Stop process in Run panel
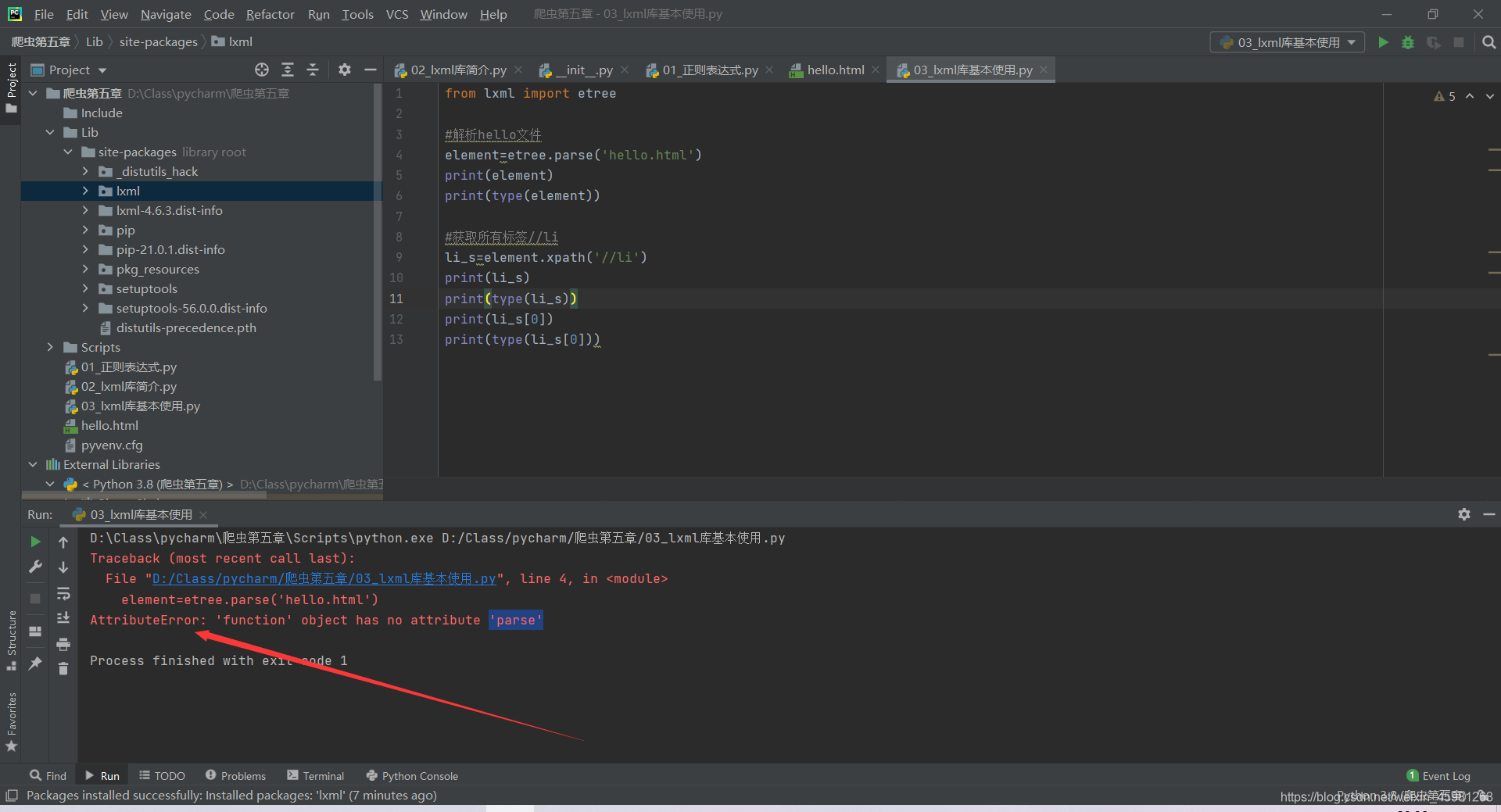This screenshot has width=1501, height=812. click(35, 598)
